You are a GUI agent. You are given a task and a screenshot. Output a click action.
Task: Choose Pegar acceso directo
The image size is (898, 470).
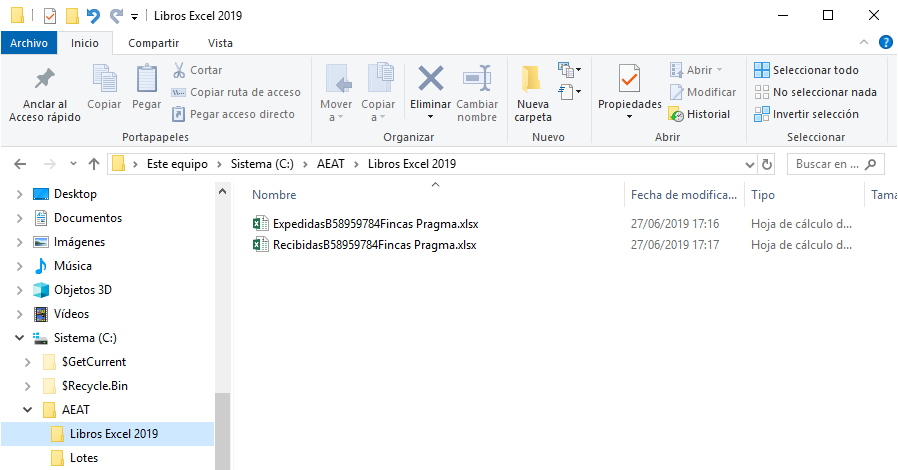[234, 114]
